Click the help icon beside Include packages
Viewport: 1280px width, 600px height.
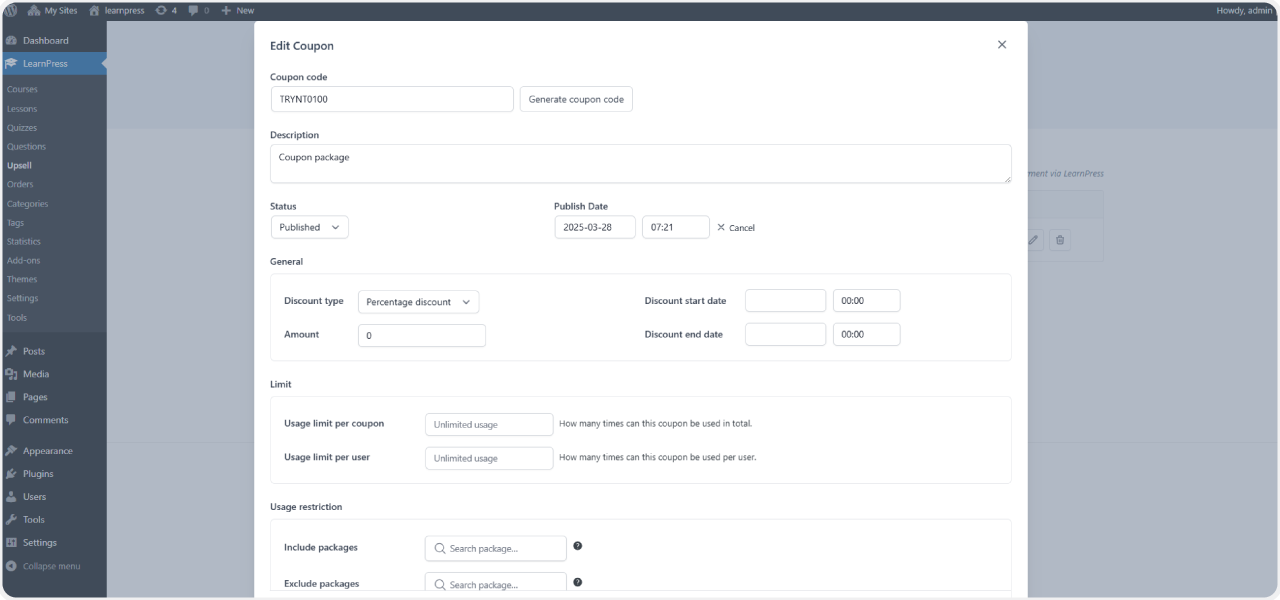tap(577, 546)
